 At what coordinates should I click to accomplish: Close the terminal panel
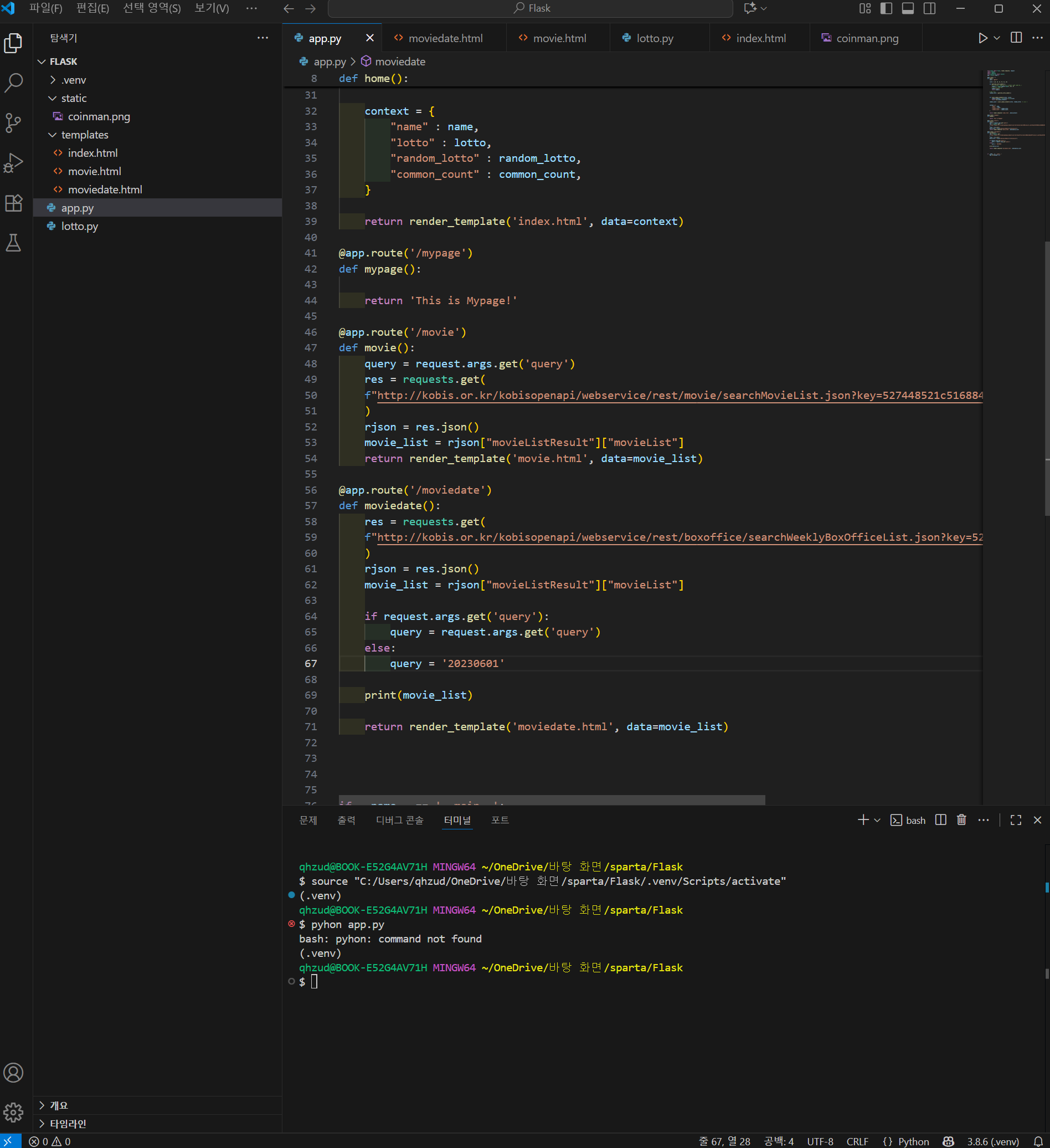(x=1037, y=820)
